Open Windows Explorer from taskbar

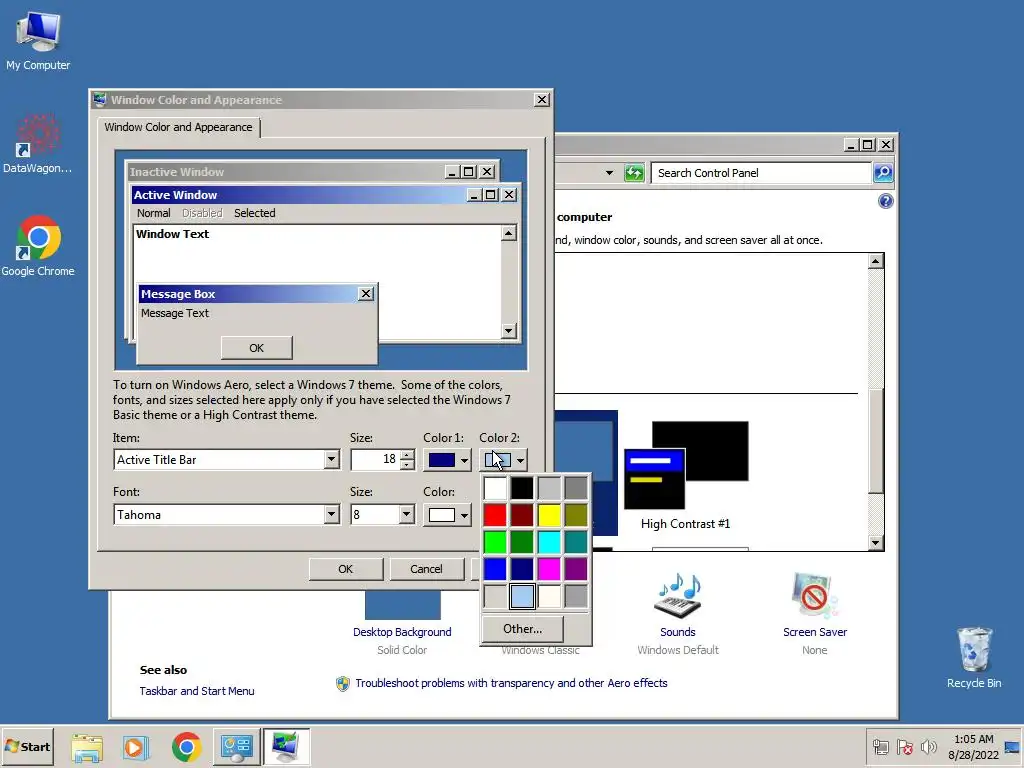tap(87, 747)
